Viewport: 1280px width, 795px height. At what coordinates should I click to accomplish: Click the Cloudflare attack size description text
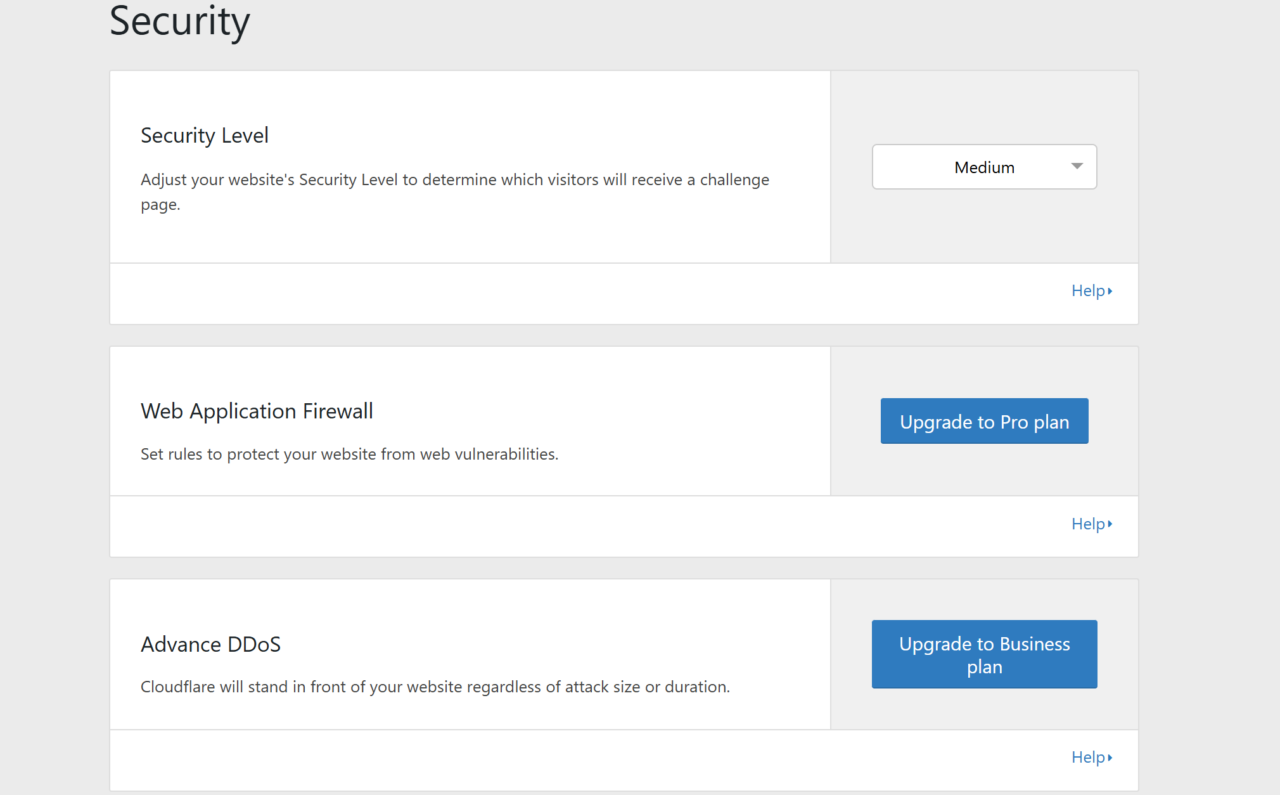[x=435, y=687]
